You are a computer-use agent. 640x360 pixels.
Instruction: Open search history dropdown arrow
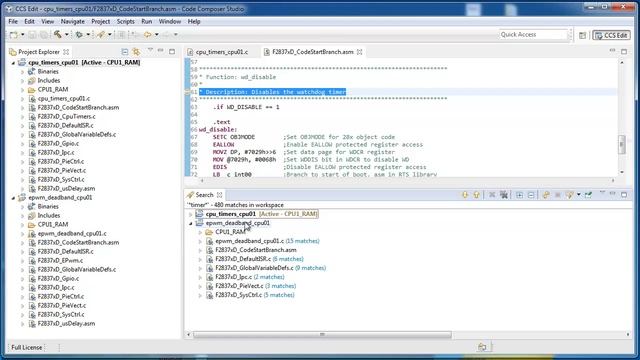(578, 195)
